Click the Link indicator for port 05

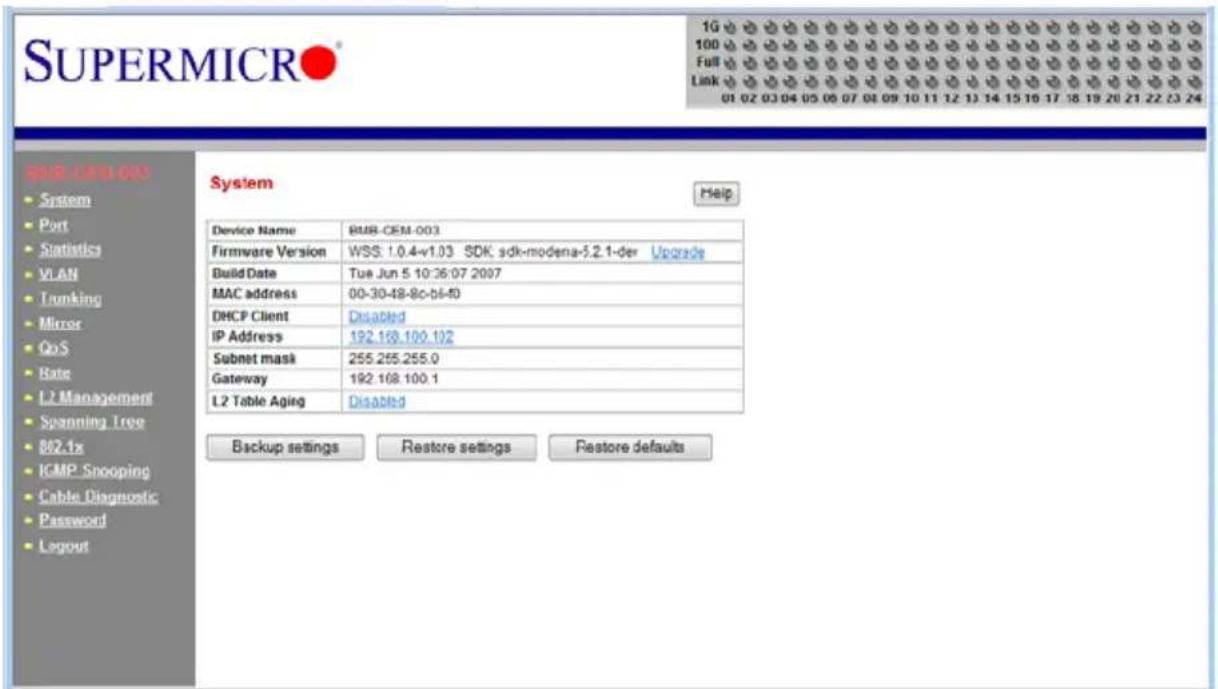(x=810, y=80)
